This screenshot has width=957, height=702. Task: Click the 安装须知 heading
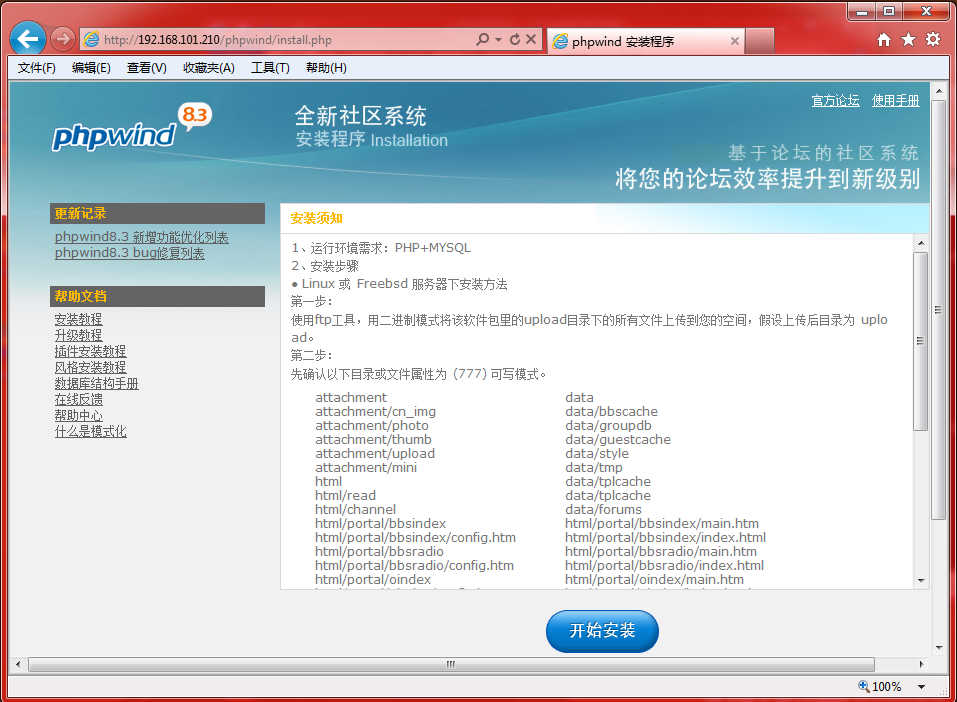[316, 219]
